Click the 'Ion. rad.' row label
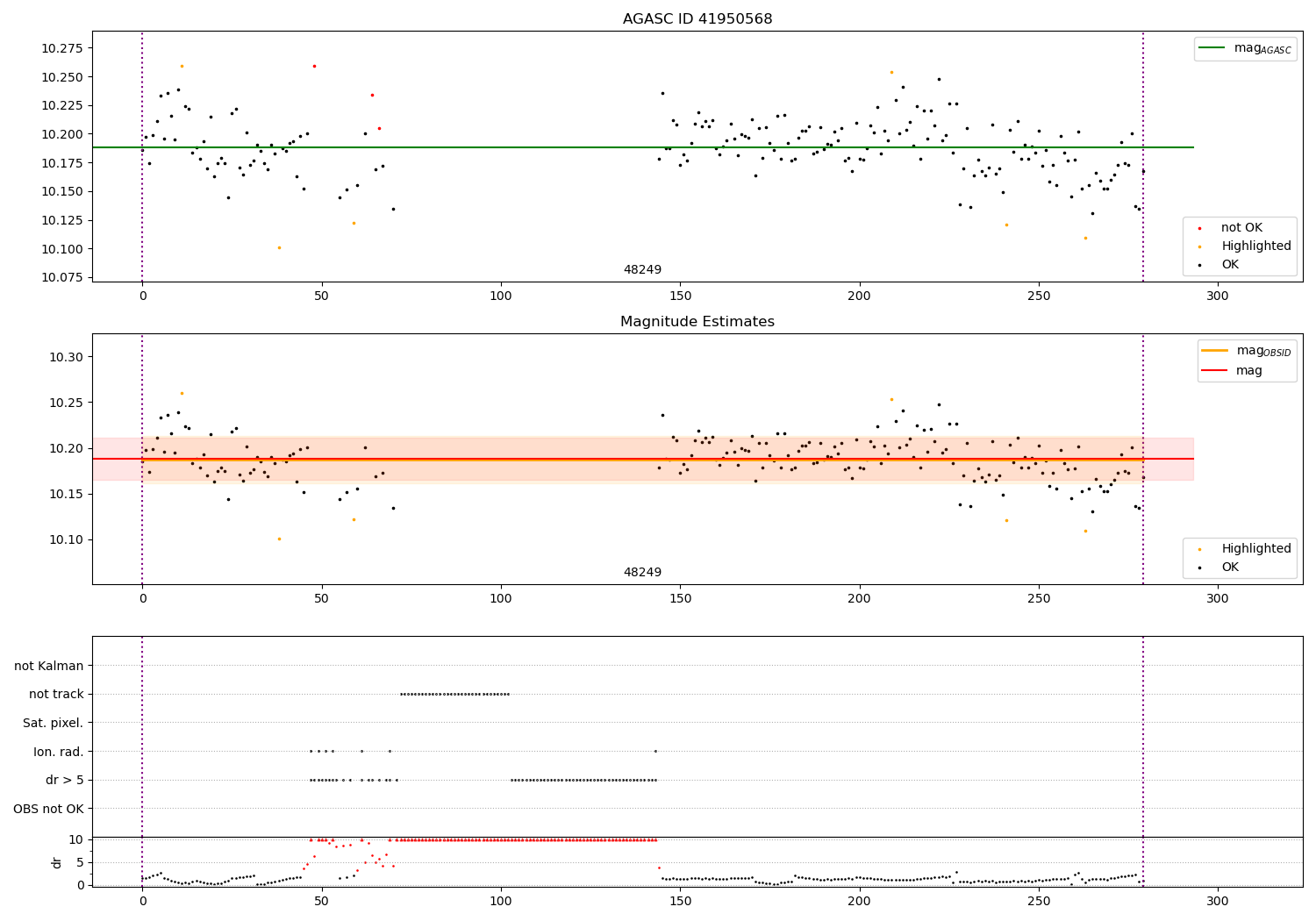This screenshot has height=921, width=1316. pyautogui.click(x=59, y=752)
